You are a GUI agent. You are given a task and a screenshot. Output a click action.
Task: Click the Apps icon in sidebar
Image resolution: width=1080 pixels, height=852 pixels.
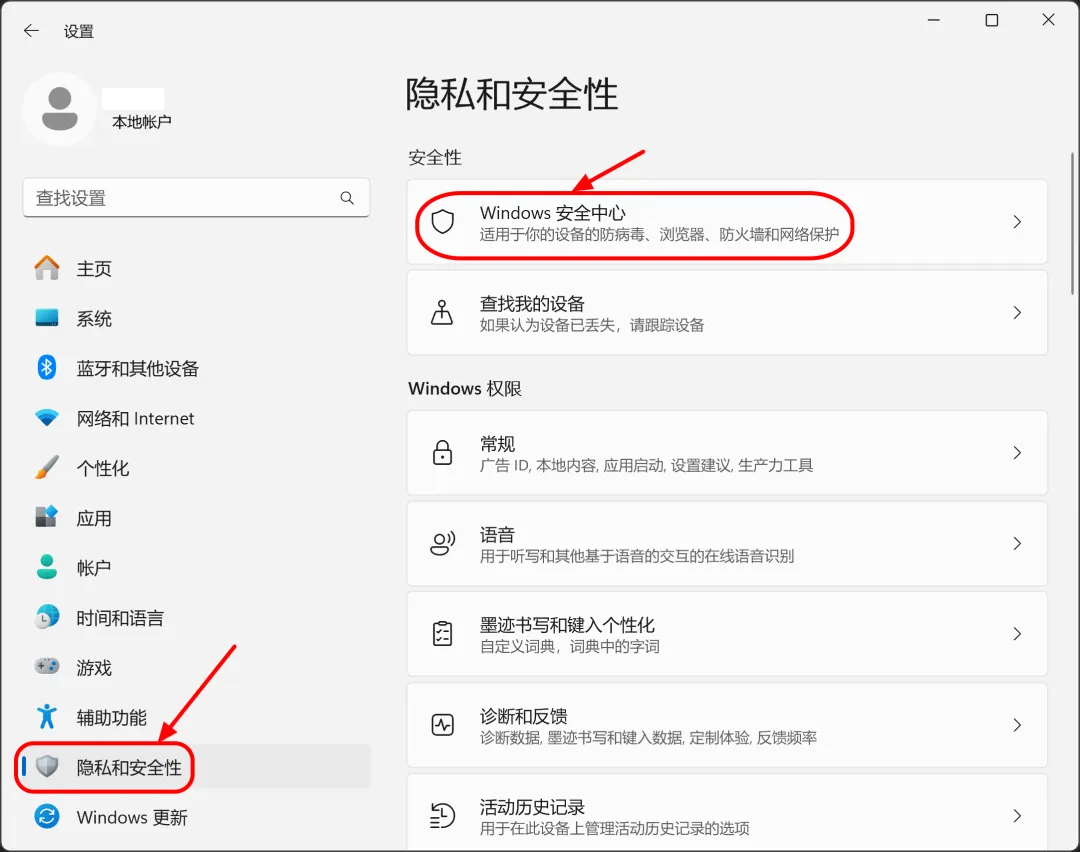pyautogui.click(x=47, y=517)
